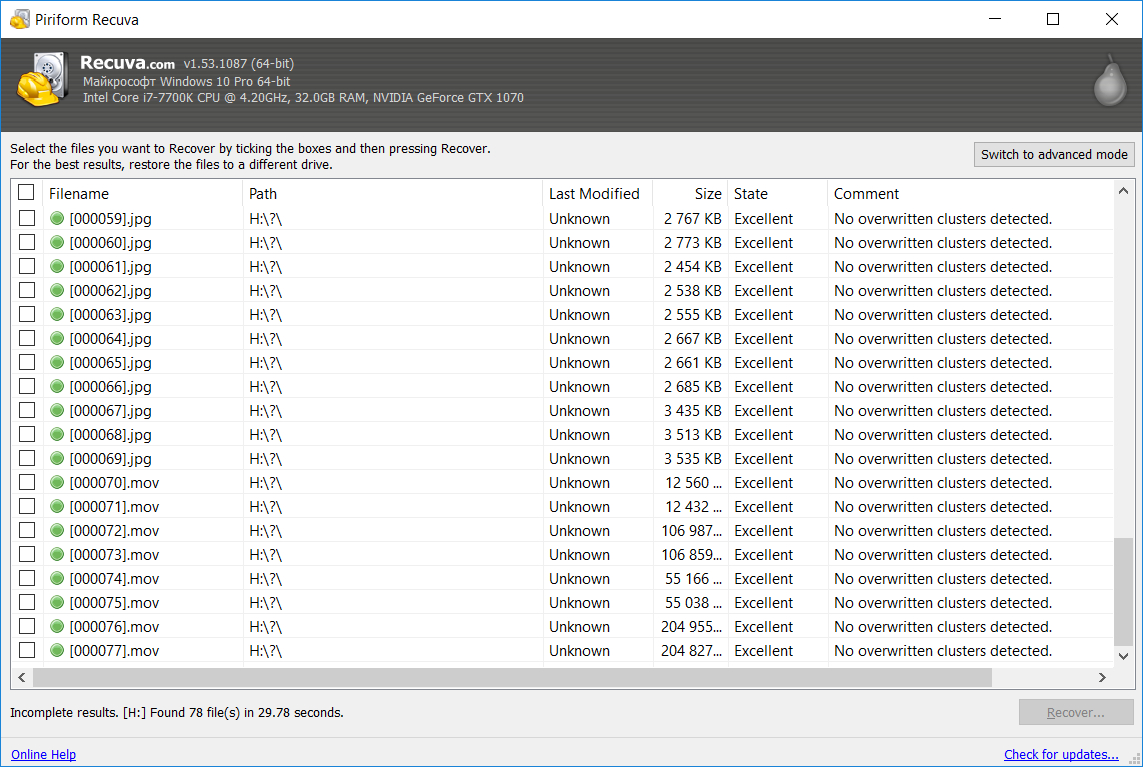Click the Piriform pear logo icon

(1108, 80)
